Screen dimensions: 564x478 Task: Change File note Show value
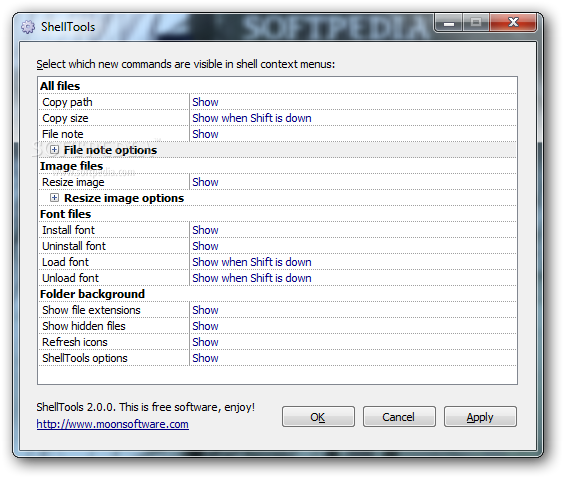[x=205, y=134]
